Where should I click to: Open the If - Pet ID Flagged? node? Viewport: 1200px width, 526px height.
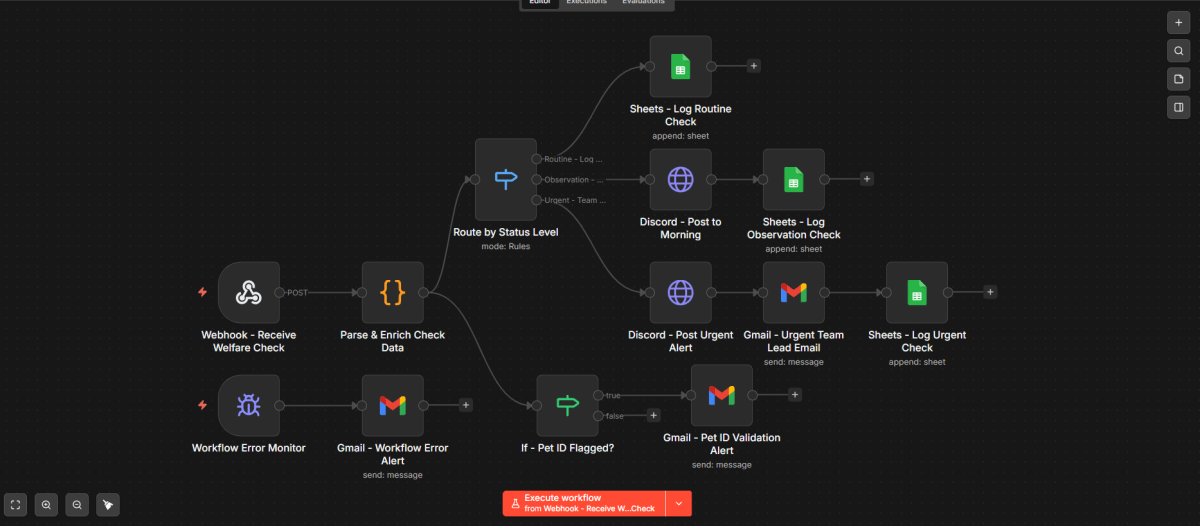pos(567,405)
